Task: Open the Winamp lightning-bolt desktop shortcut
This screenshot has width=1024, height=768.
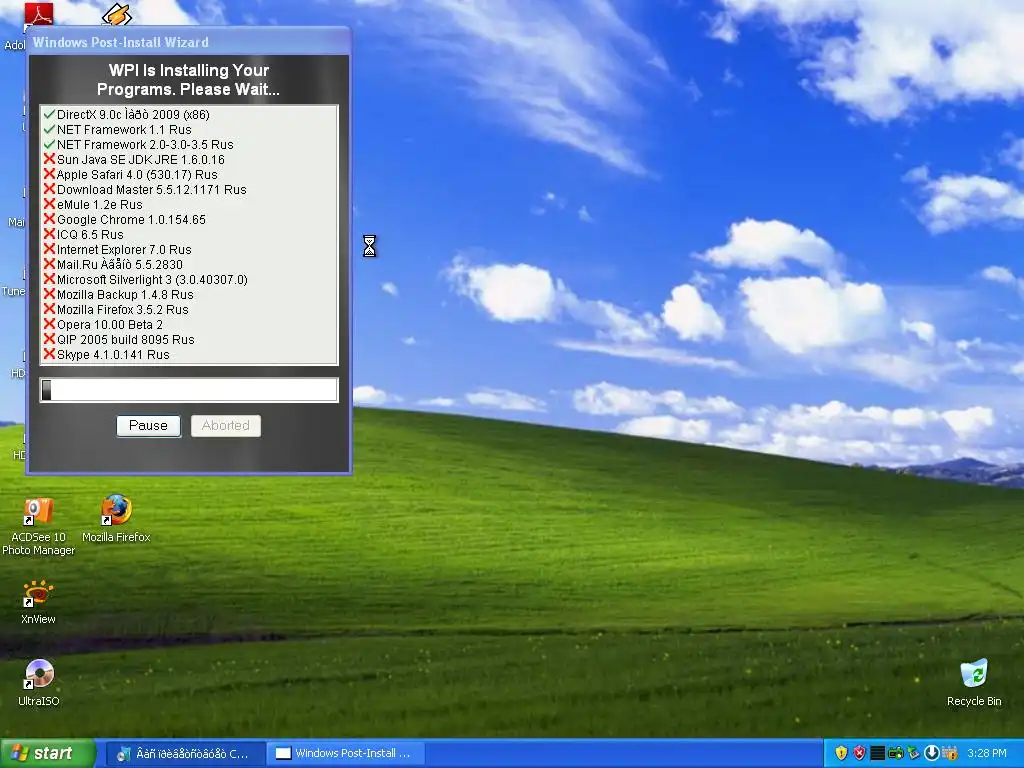Action: tap(117, 14)
